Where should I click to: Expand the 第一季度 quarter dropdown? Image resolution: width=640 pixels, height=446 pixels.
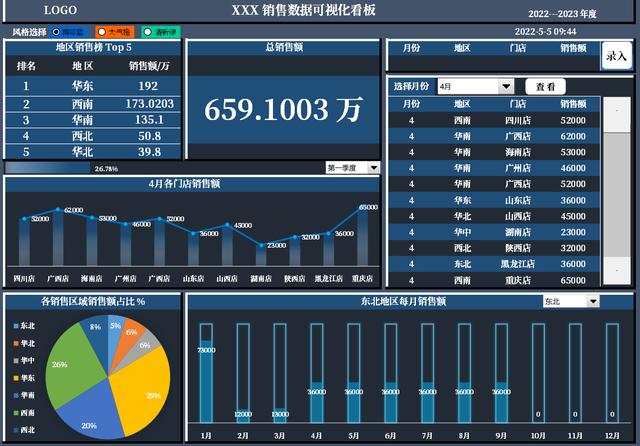pos(373,168)
